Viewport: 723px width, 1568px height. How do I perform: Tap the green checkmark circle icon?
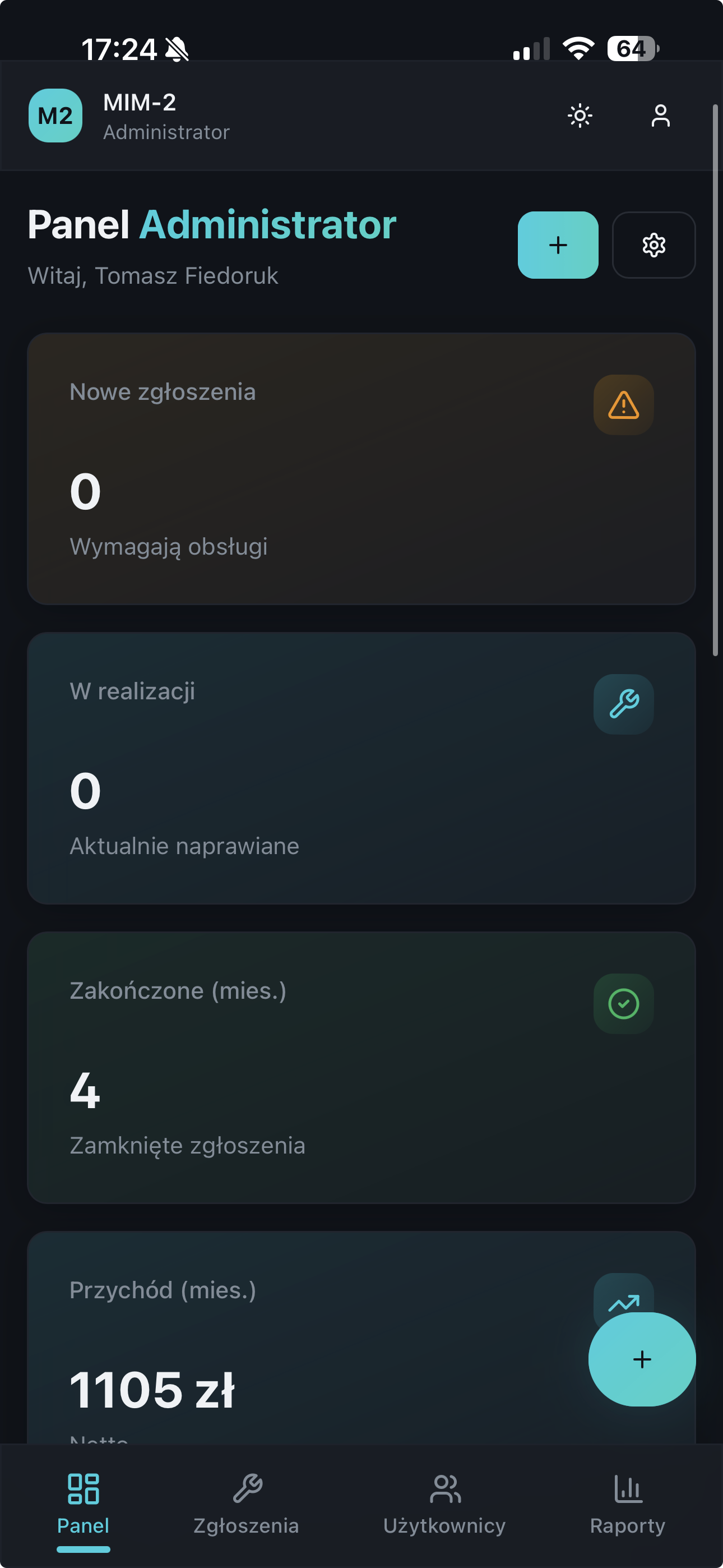click(623, 1004)
